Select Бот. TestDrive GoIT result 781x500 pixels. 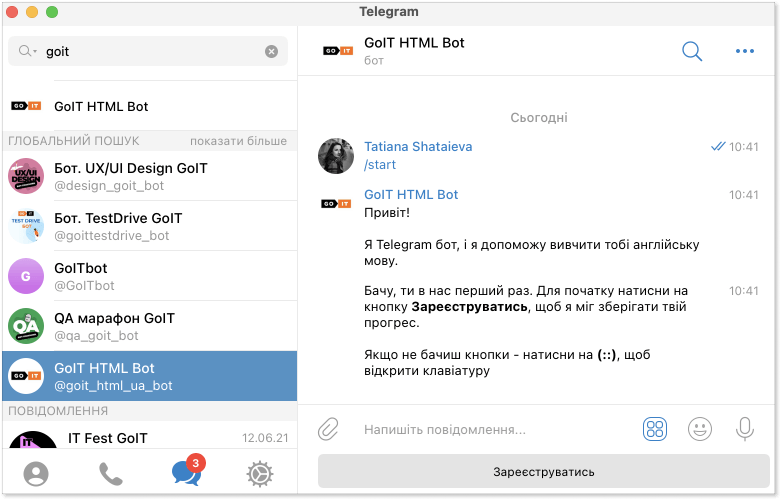pyautogui.click(x=149, y=226)
